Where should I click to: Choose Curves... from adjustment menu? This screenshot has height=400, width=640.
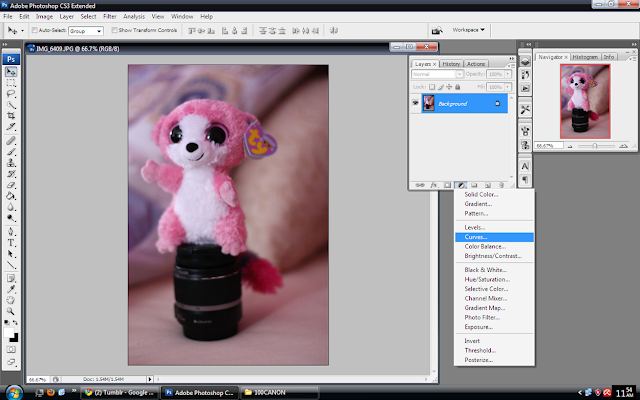[494, 237]
